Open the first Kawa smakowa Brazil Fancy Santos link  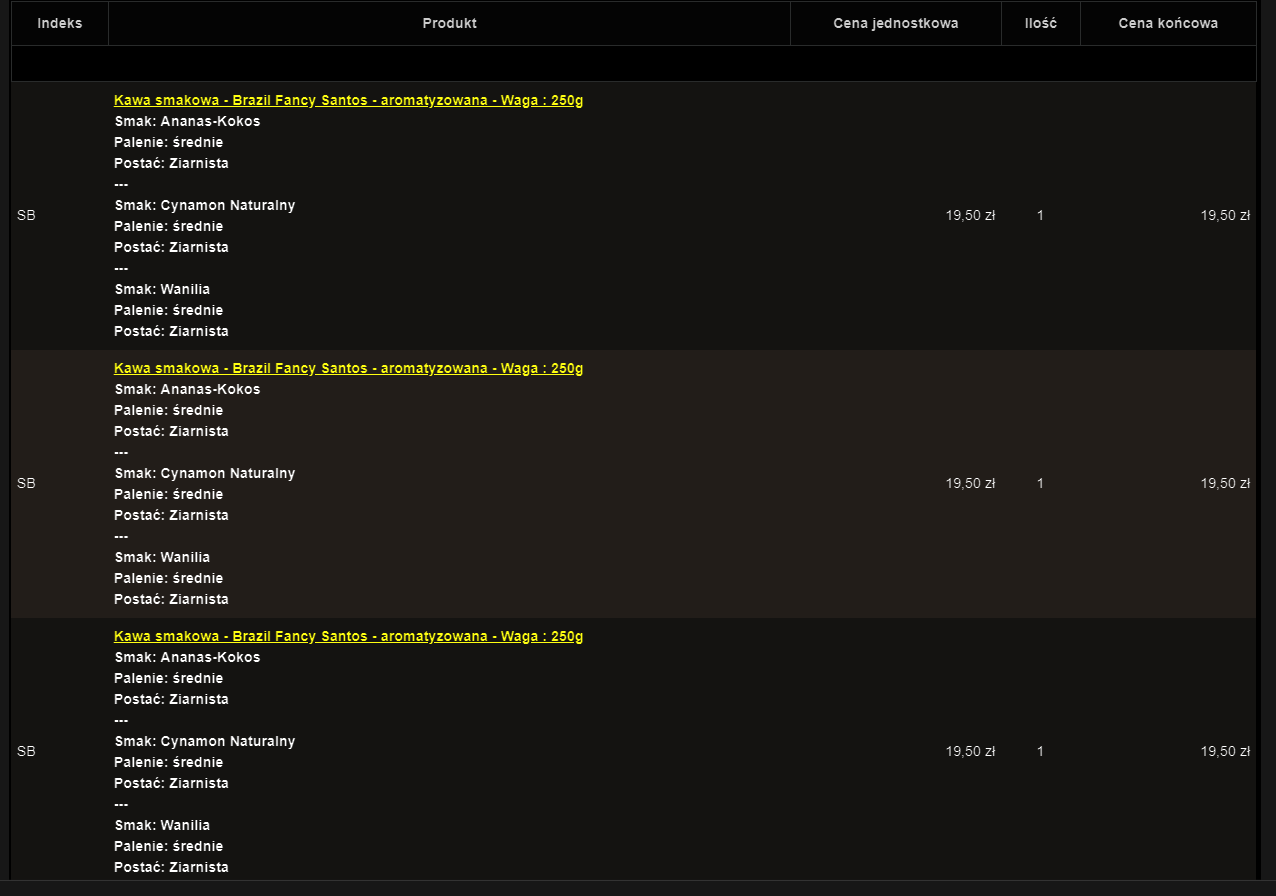coord(348,100)
